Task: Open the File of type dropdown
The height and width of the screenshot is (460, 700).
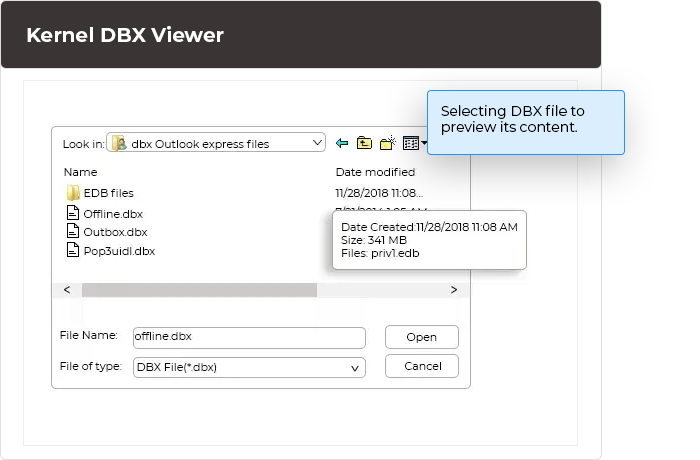Action: 354,368
